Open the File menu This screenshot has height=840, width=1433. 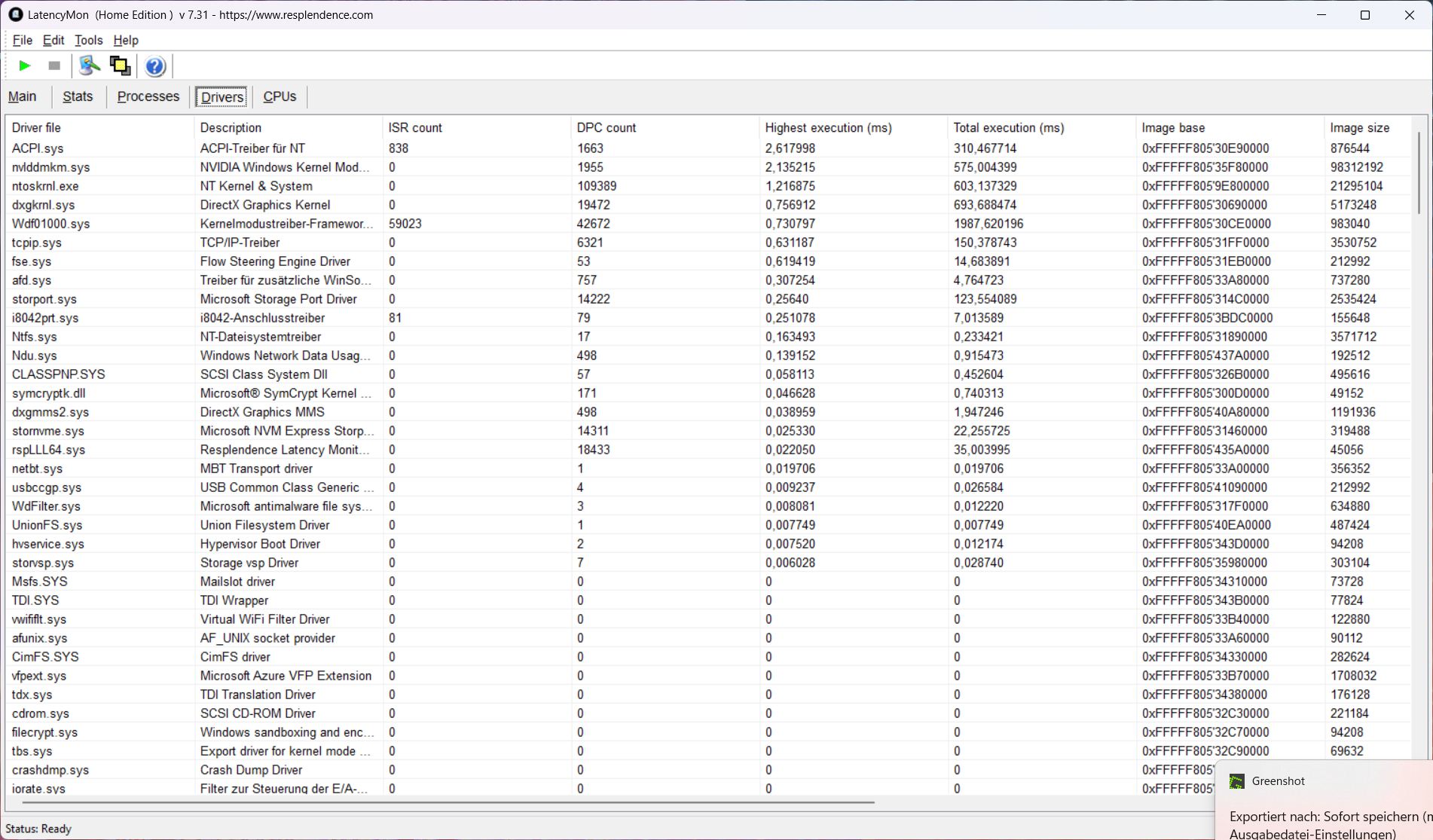(x=22, y=40)
